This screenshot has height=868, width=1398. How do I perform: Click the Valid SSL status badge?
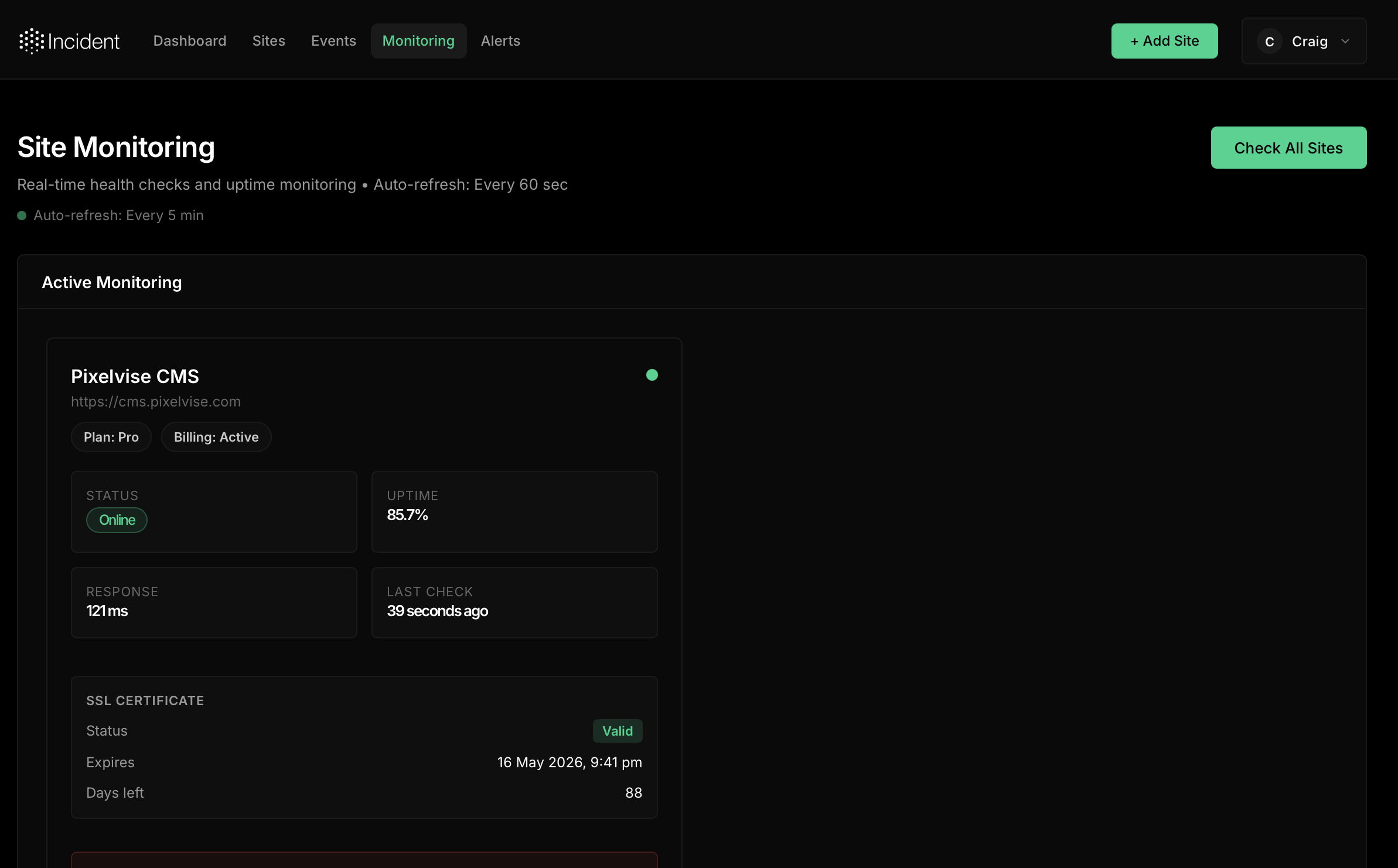coord(618,731)
